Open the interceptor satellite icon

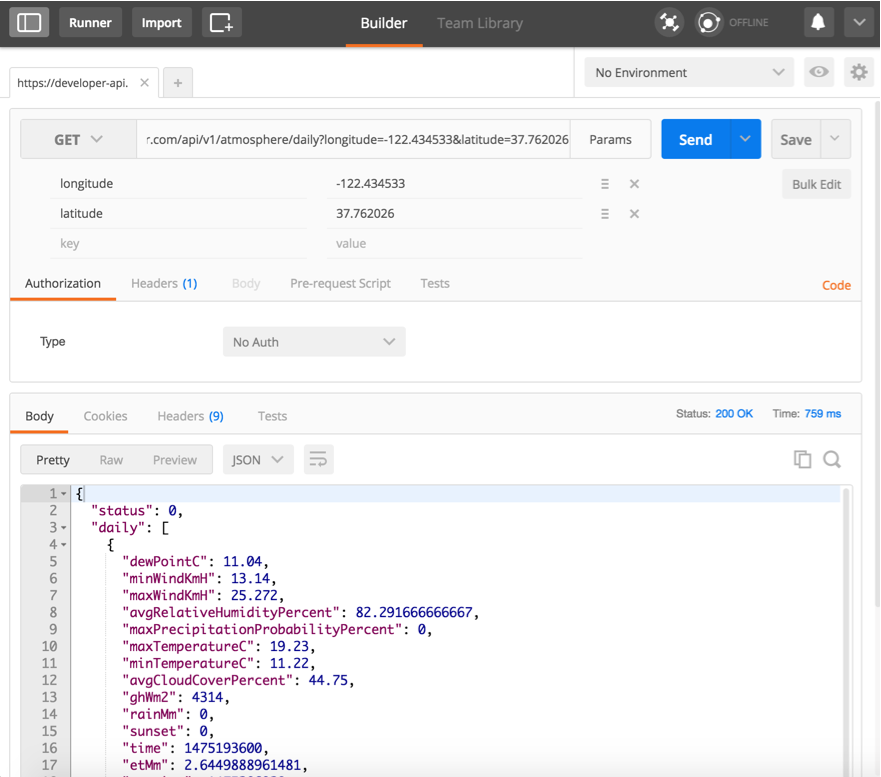pos(669,22)
